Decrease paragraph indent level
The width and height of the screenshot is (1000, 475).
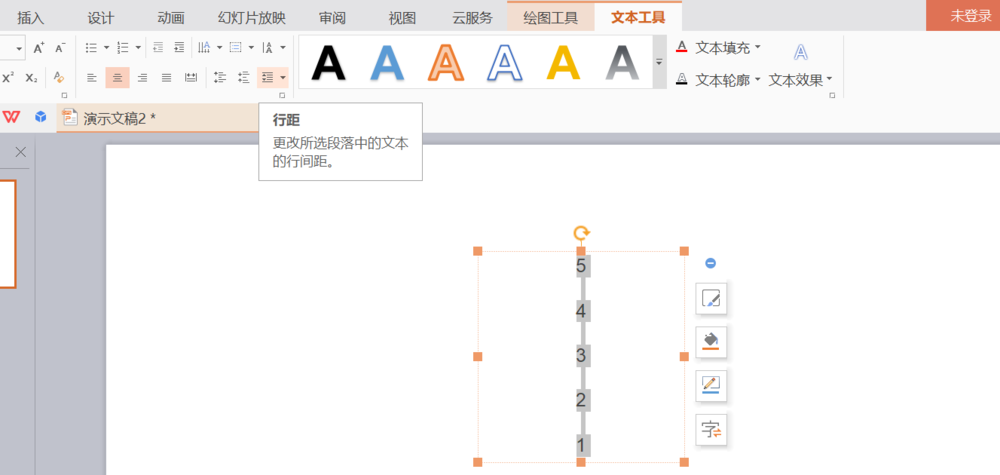(158, 48)
